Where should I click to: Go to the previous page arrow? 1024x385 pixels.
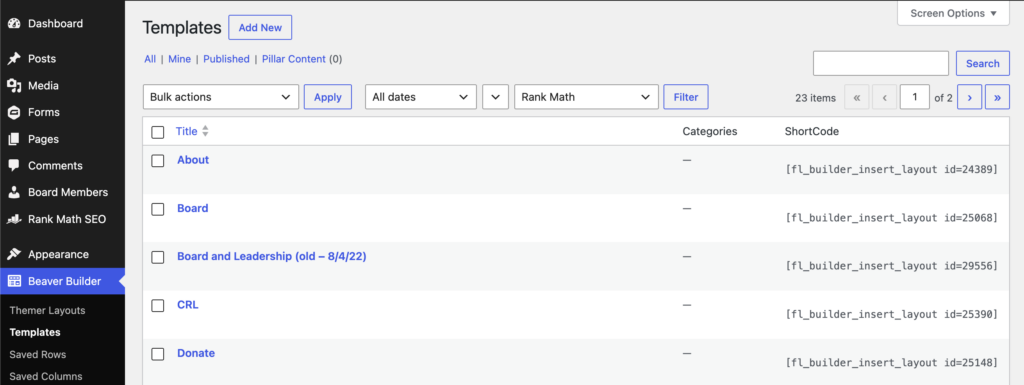click(884, 97)
